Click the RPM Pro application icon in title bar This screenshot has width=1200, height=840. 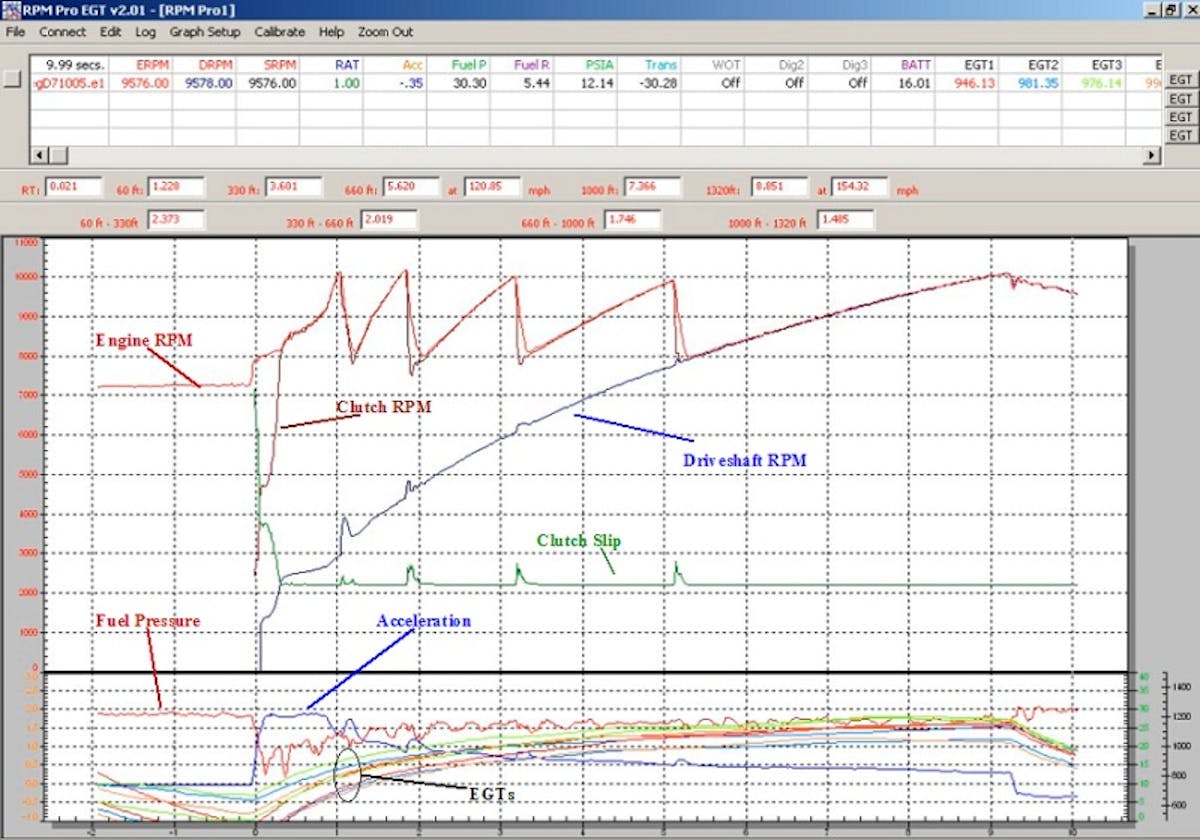[x=10, y=9]
